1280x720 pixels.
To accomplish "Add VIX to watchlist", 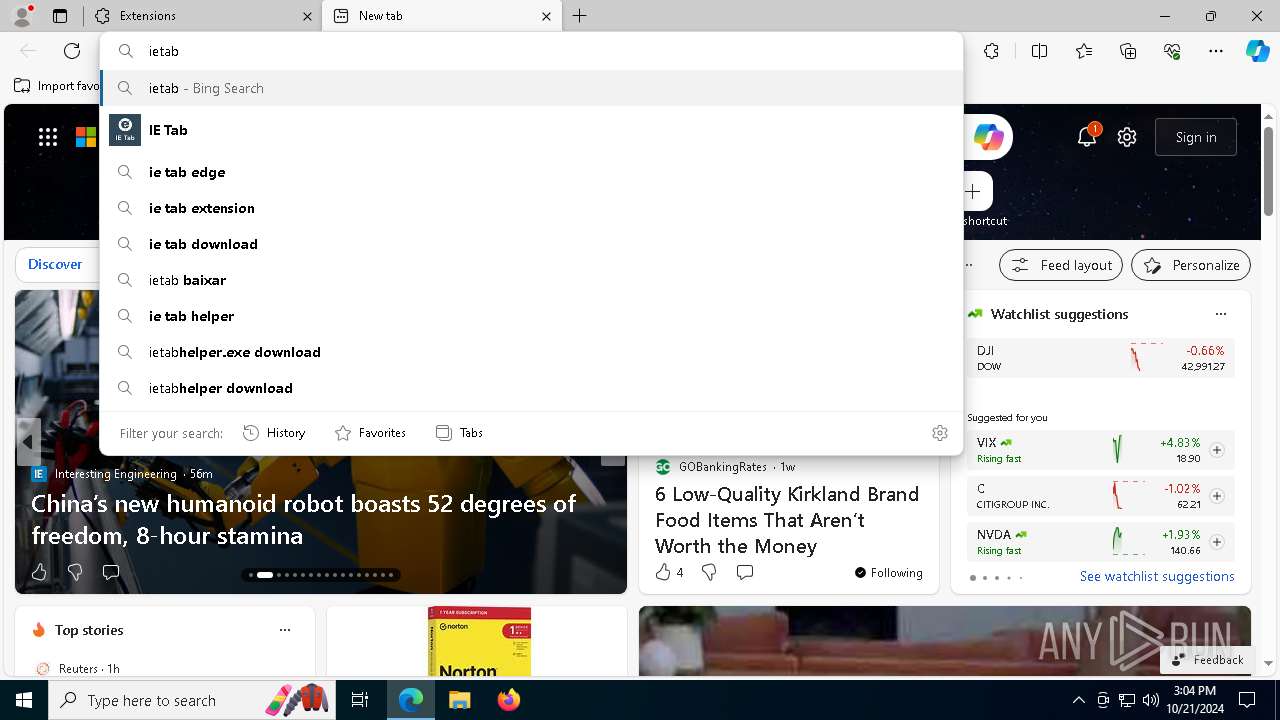I will 1216,450.
